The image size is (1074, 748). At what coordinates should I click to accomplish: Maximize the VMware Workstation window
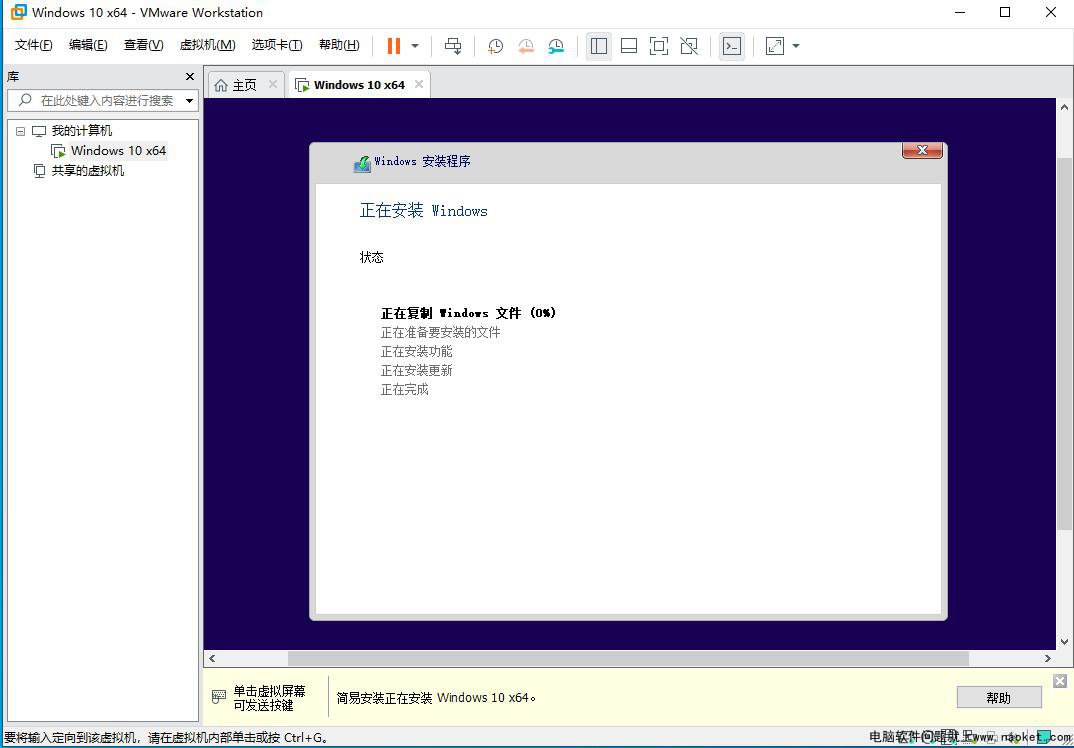[x=1005, y=12]
